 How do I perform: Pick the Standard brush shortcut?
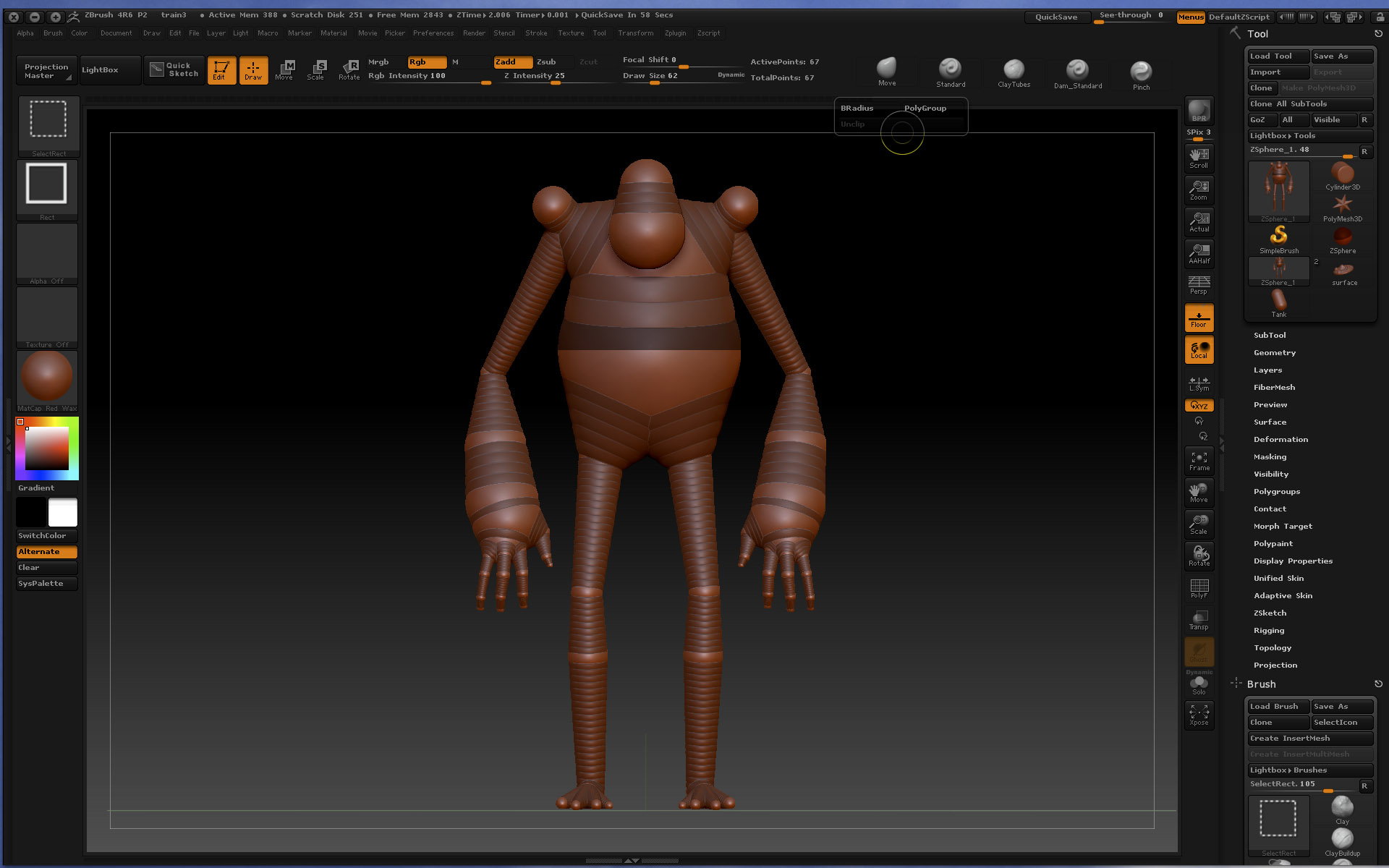[950, 73]
